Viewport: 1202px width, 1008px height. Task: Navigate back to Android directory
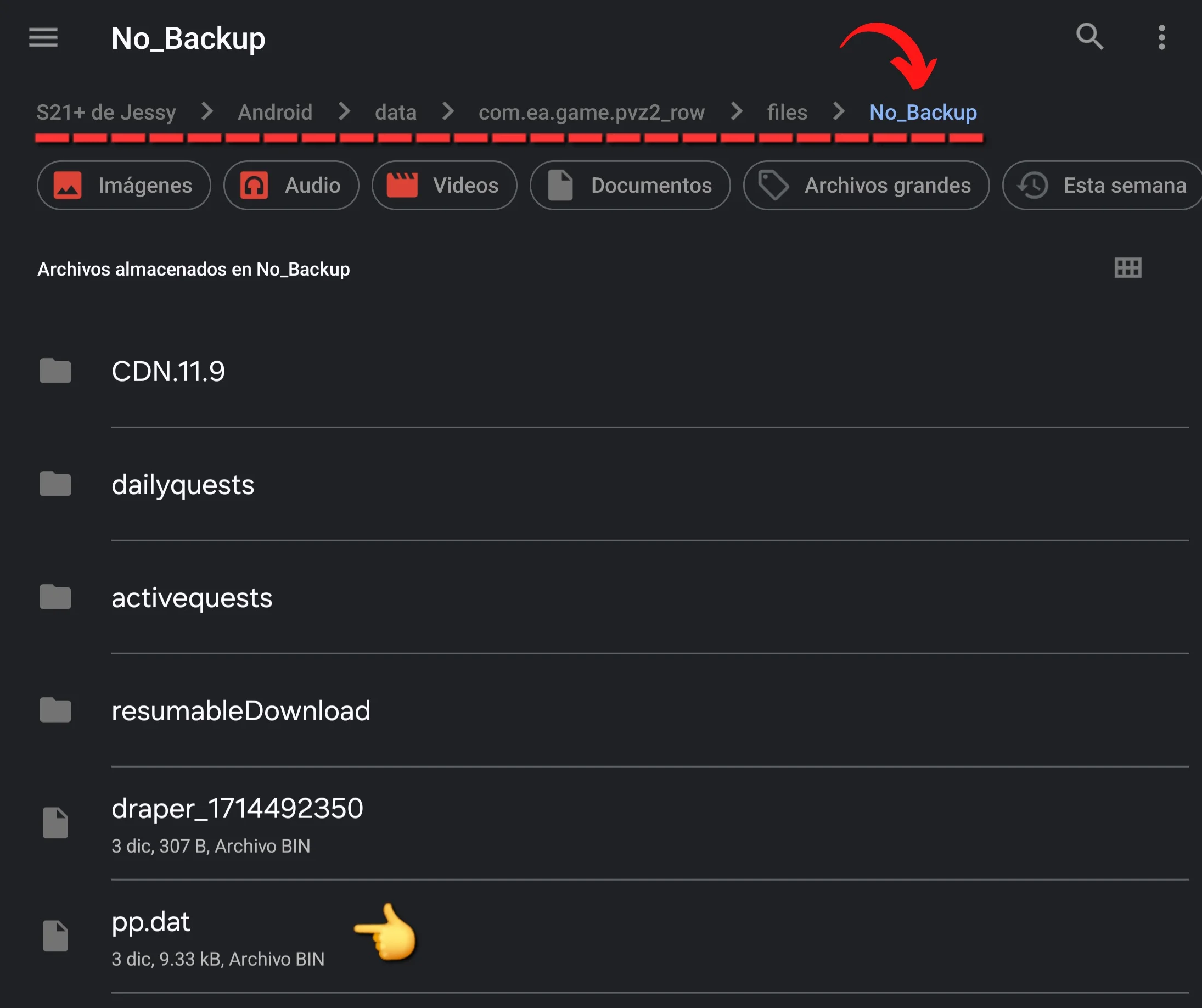click(x=275, y=112)
